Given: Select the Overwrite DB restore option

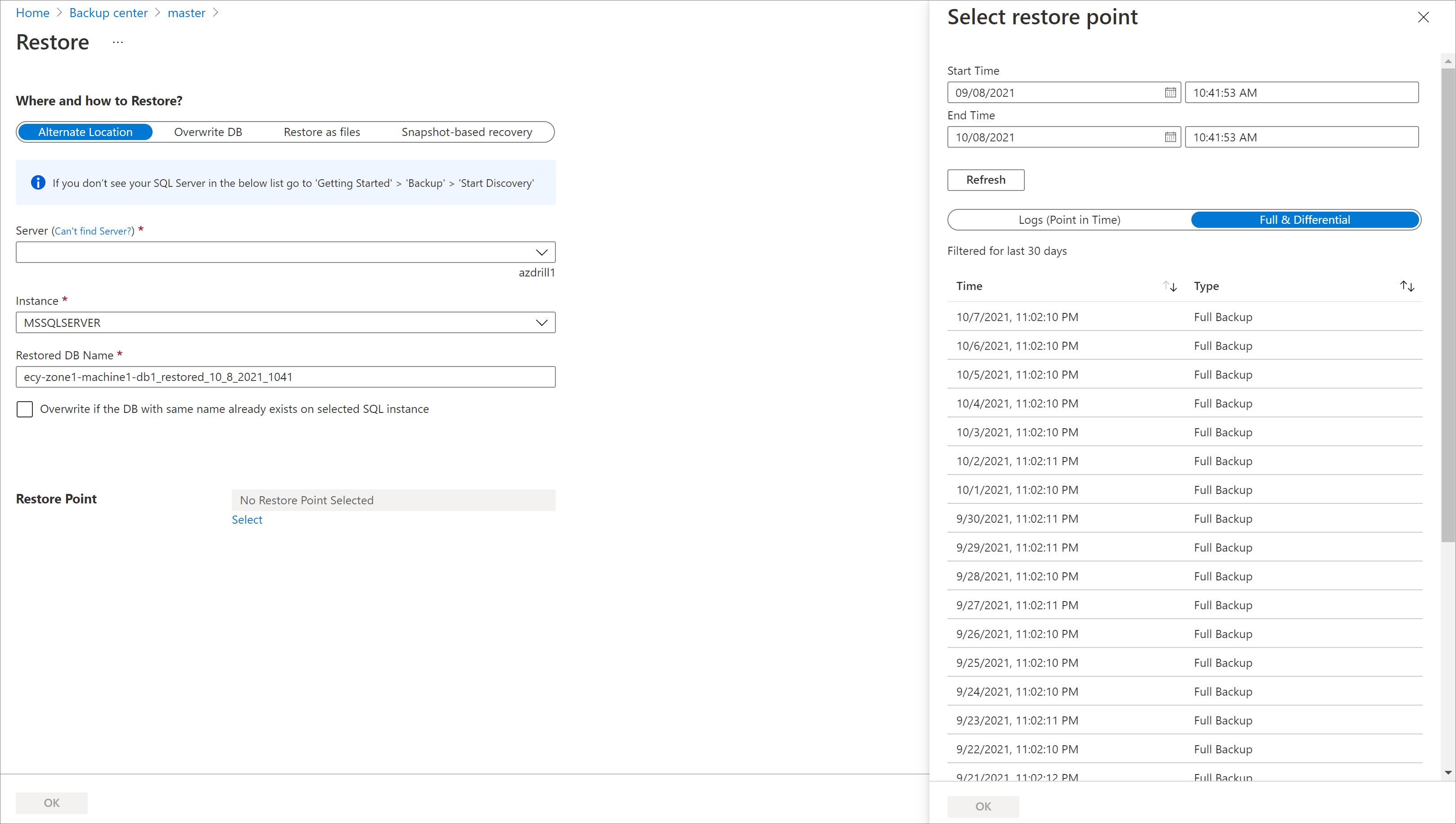Looking at the screenshot, I should (207, 132).
